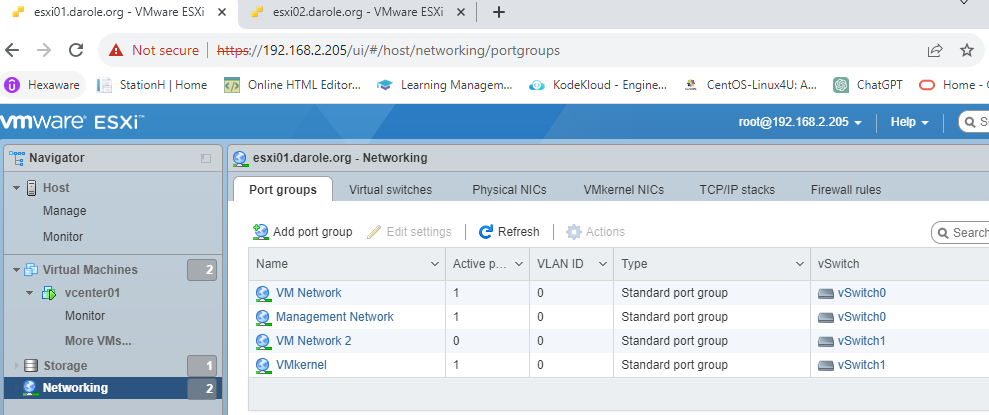Click vSwitch0 link in VM Network row
The image size is (989, 415).
click(862, 293)
